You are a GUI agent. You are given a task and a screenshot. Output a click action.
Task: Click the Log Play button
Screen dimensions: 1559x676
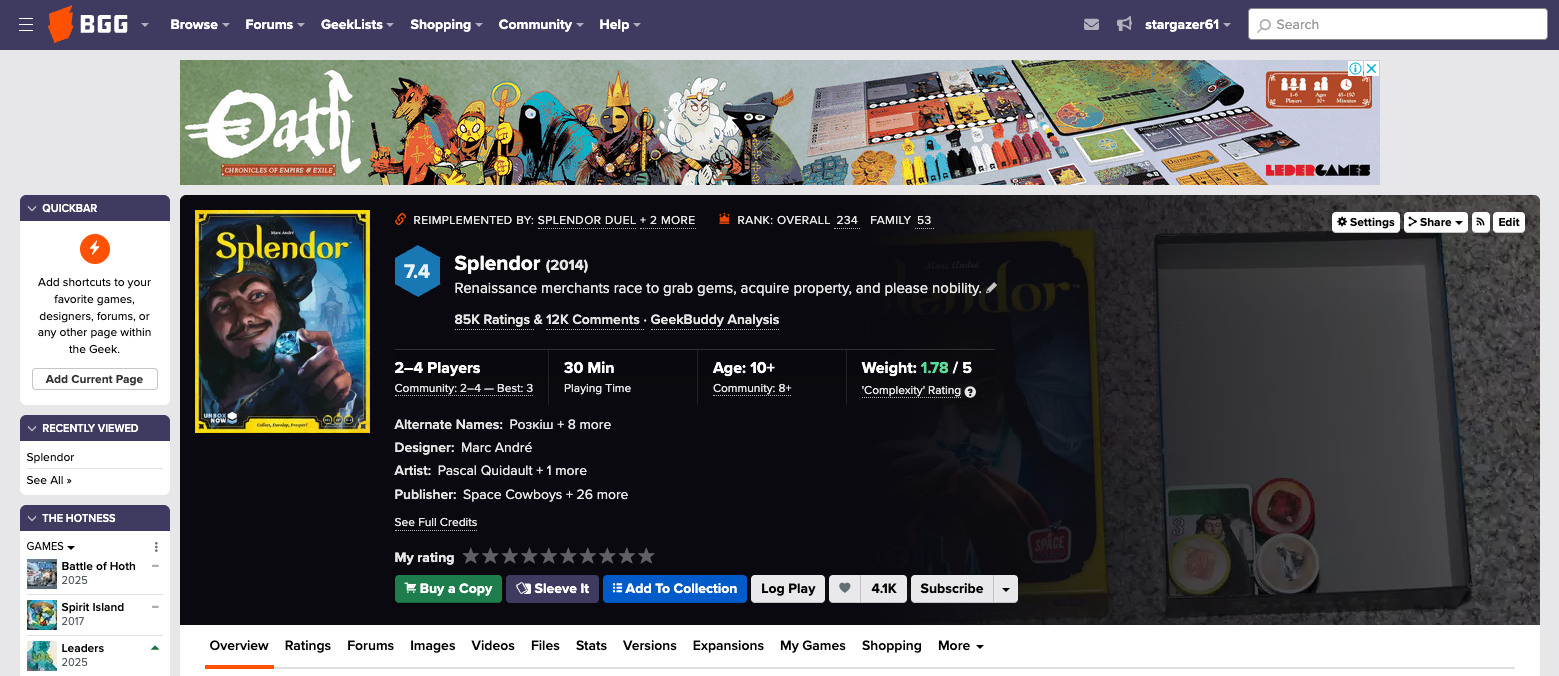[788, 589]
